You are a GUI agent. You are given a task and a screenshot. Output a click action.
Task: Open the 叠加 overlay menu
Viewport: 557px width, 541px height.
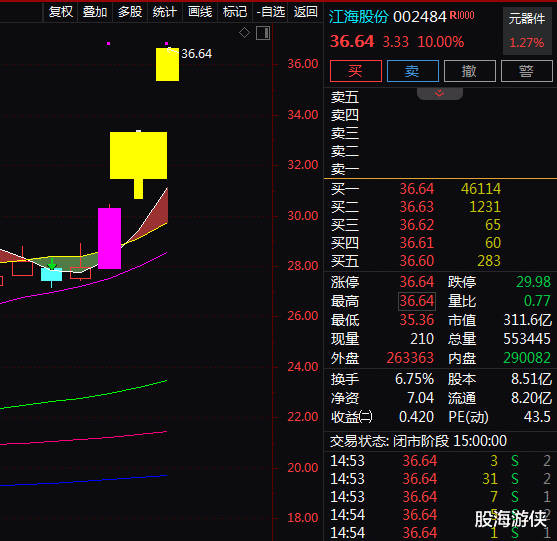pos(95,12)
